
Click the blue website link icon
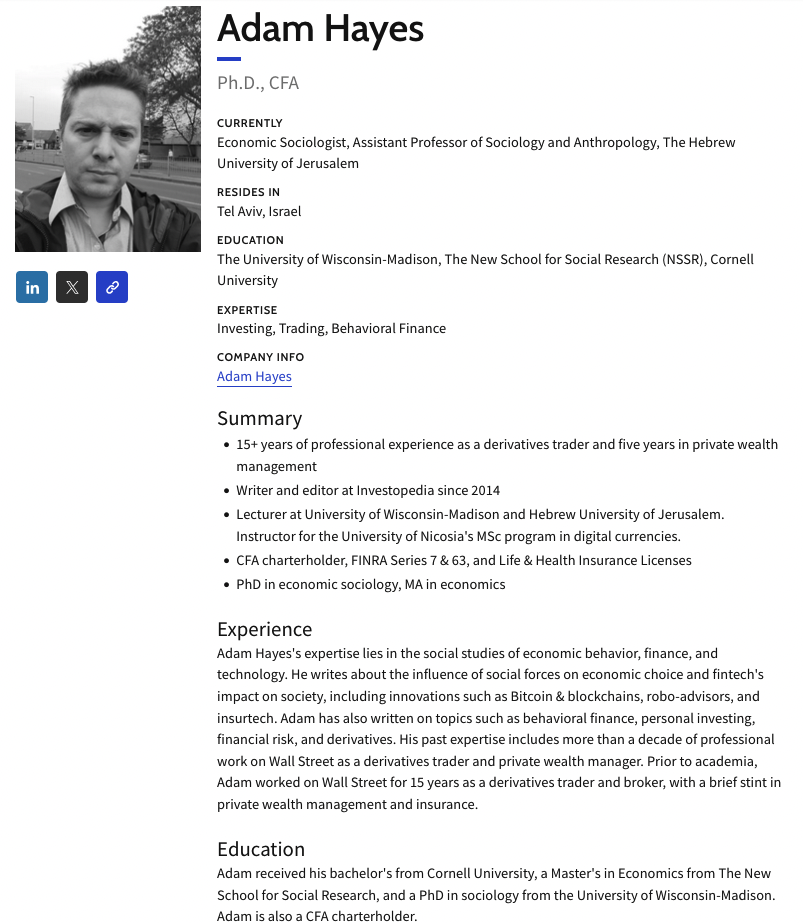[x=112, y=288]
